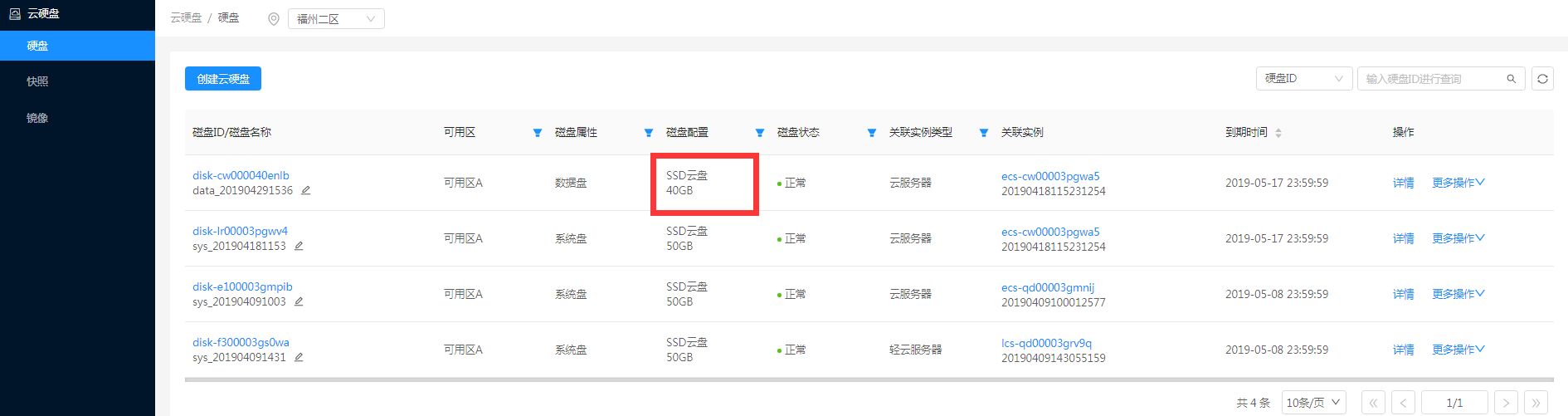This screenshot has height=416, width=1568.
Task: Open the 10条/页 page size dropdown
Action: (1313, 403)
